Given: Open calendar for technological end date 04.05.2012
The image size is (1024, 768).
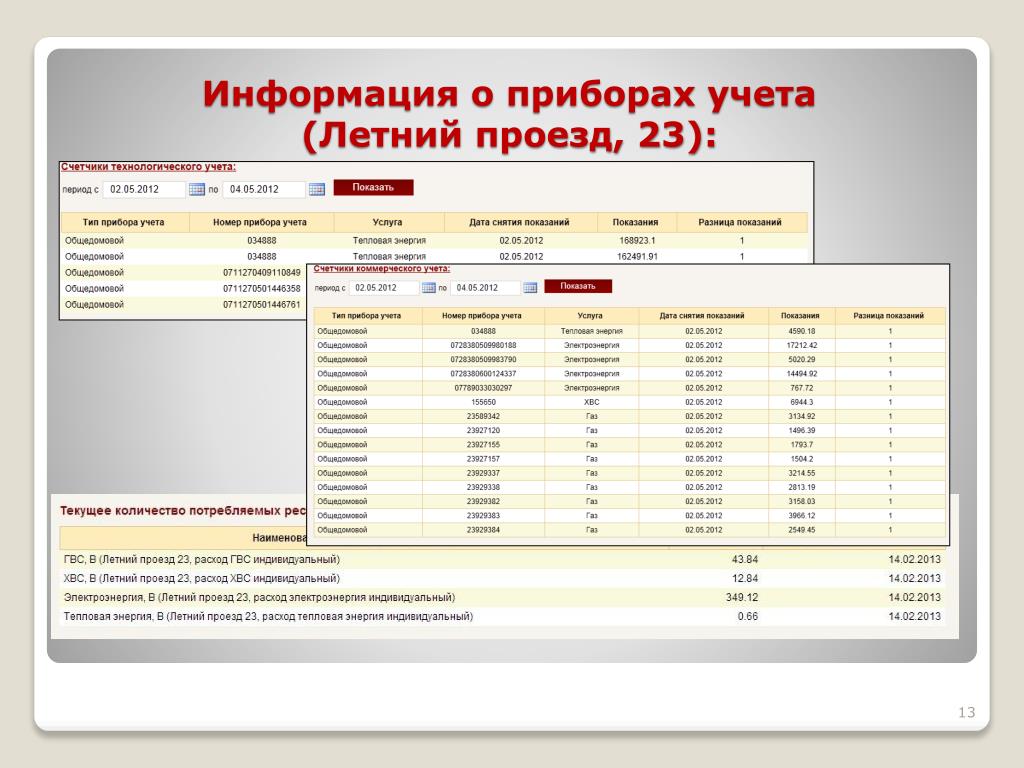Looking at the screenshot, I should point(317,189).
